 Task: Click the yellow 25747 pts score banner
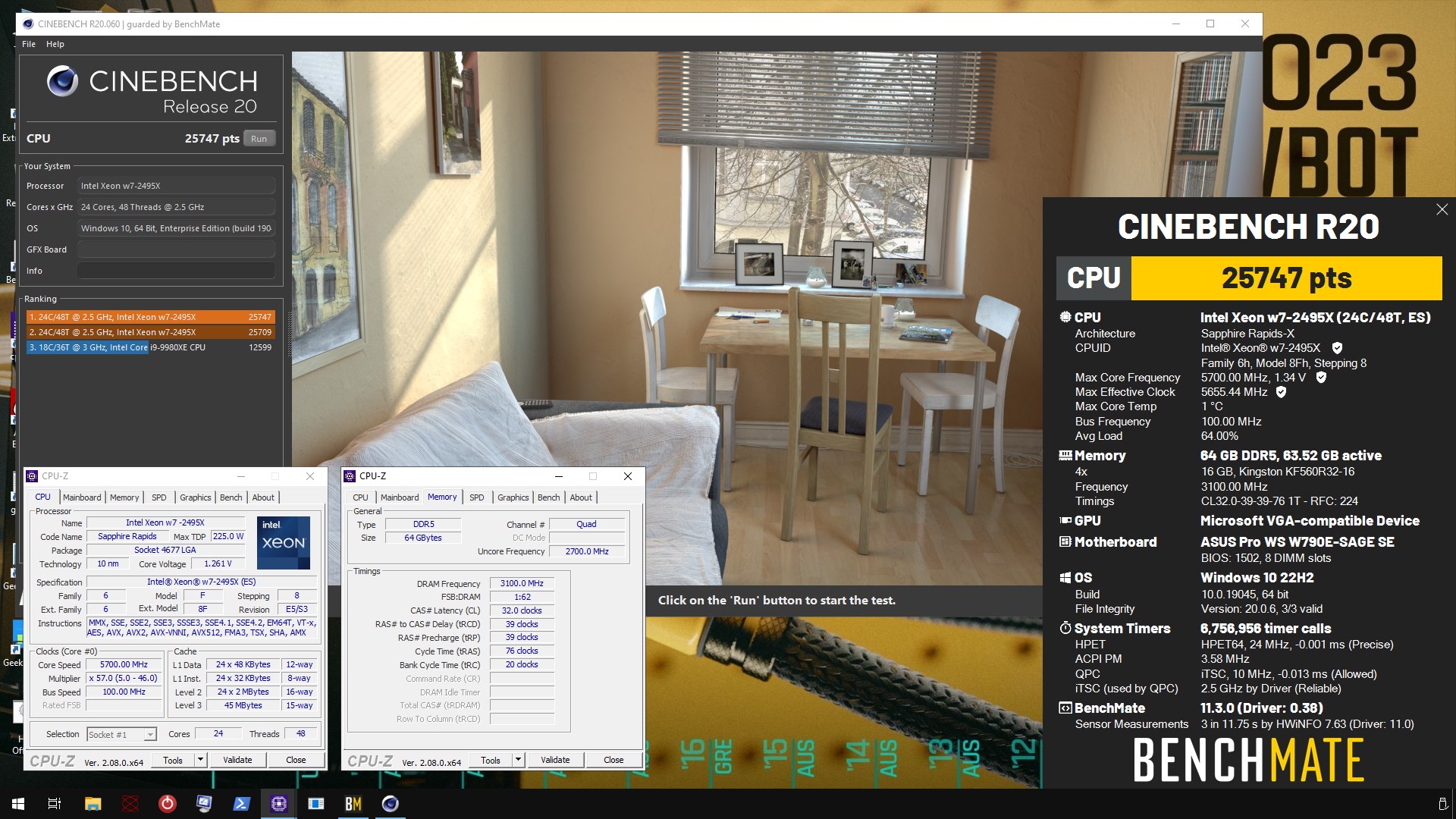click(1286, 278)
